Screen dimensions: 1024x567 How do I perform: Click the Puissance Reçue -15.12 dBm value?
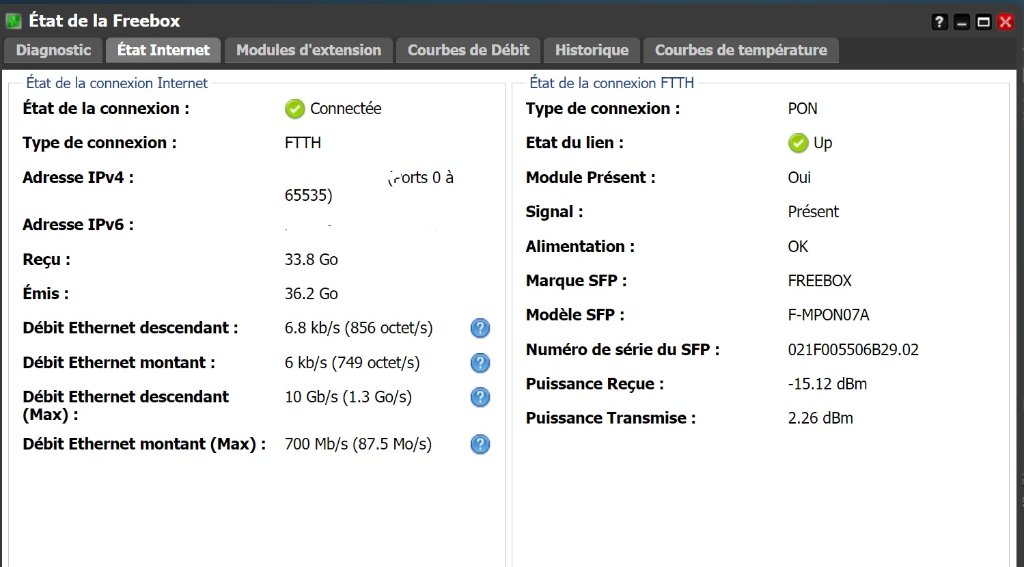click(x=827, y=384)
